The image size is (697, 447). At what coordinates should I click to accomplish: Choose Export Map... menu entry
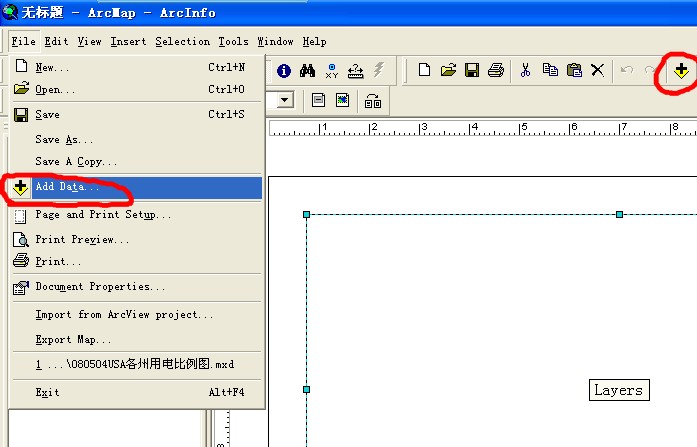(136, 339)
